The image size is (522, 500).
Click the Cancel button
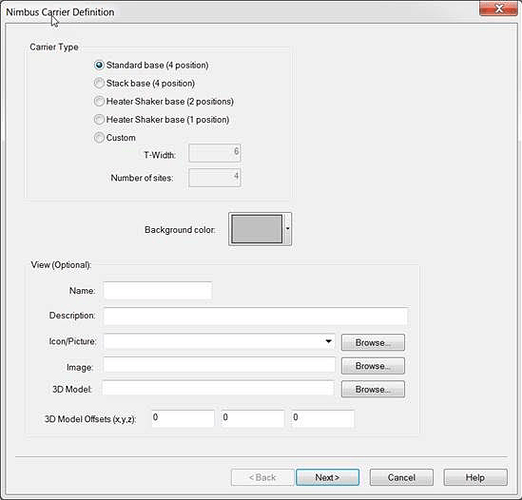pos(401,477)
